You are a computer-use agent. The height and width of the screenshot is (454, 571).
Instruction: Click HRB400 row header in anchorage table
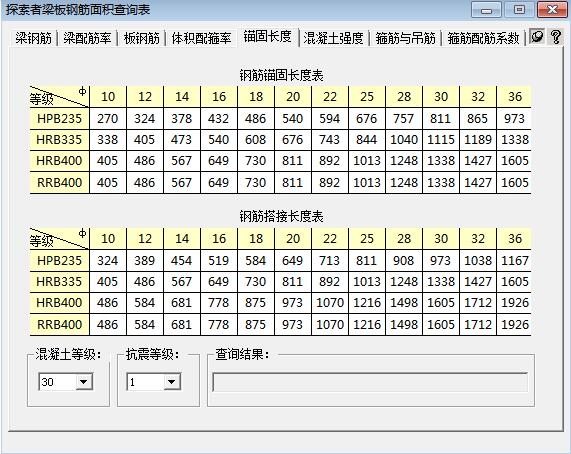pos(59,161)
